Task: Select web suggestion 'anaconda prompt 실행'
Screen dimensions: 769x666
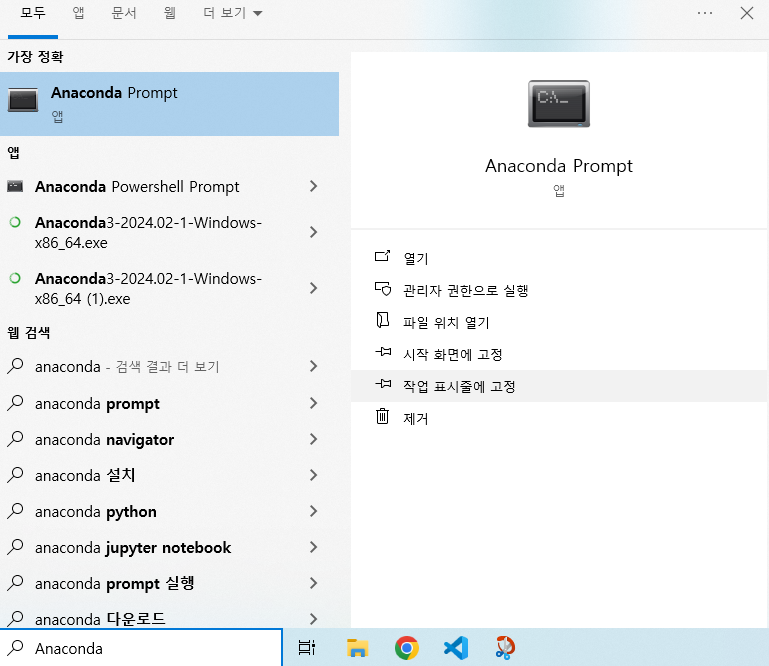Action: point(152,584)
